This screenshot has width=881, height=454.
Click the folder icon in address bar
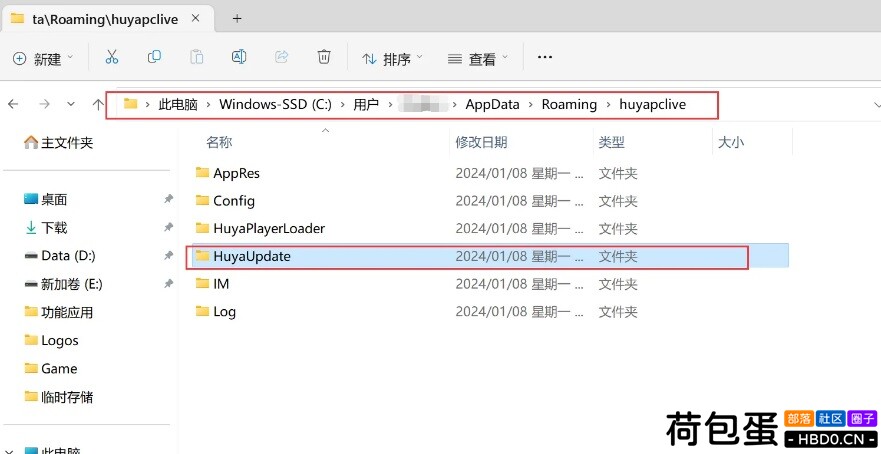(x=131, y=103)
